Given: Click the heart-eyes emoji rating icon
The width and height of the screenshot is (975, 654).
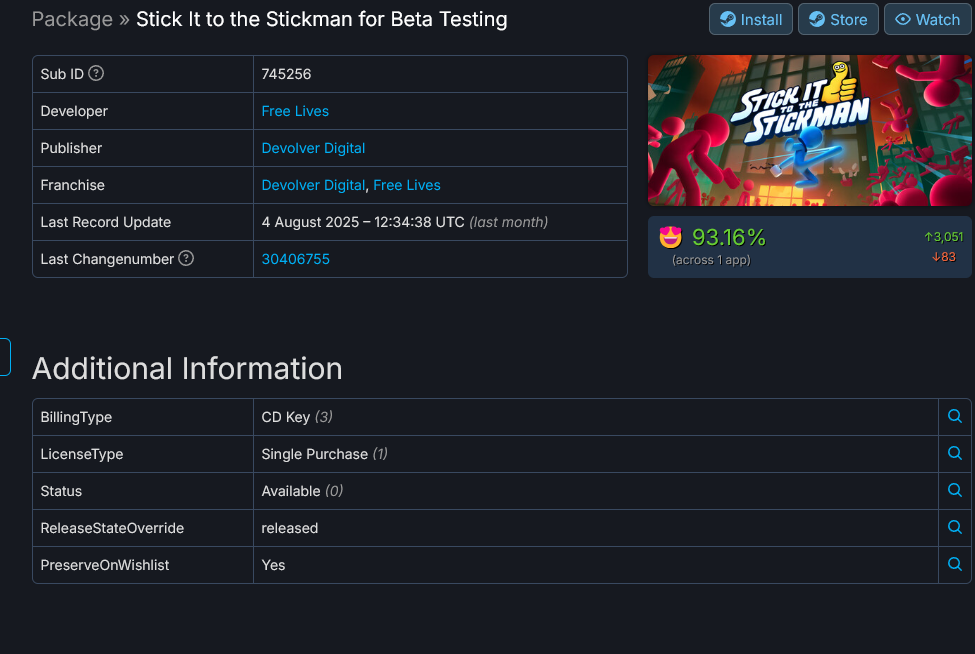Looking at the screenshot, I should (670, 238).
